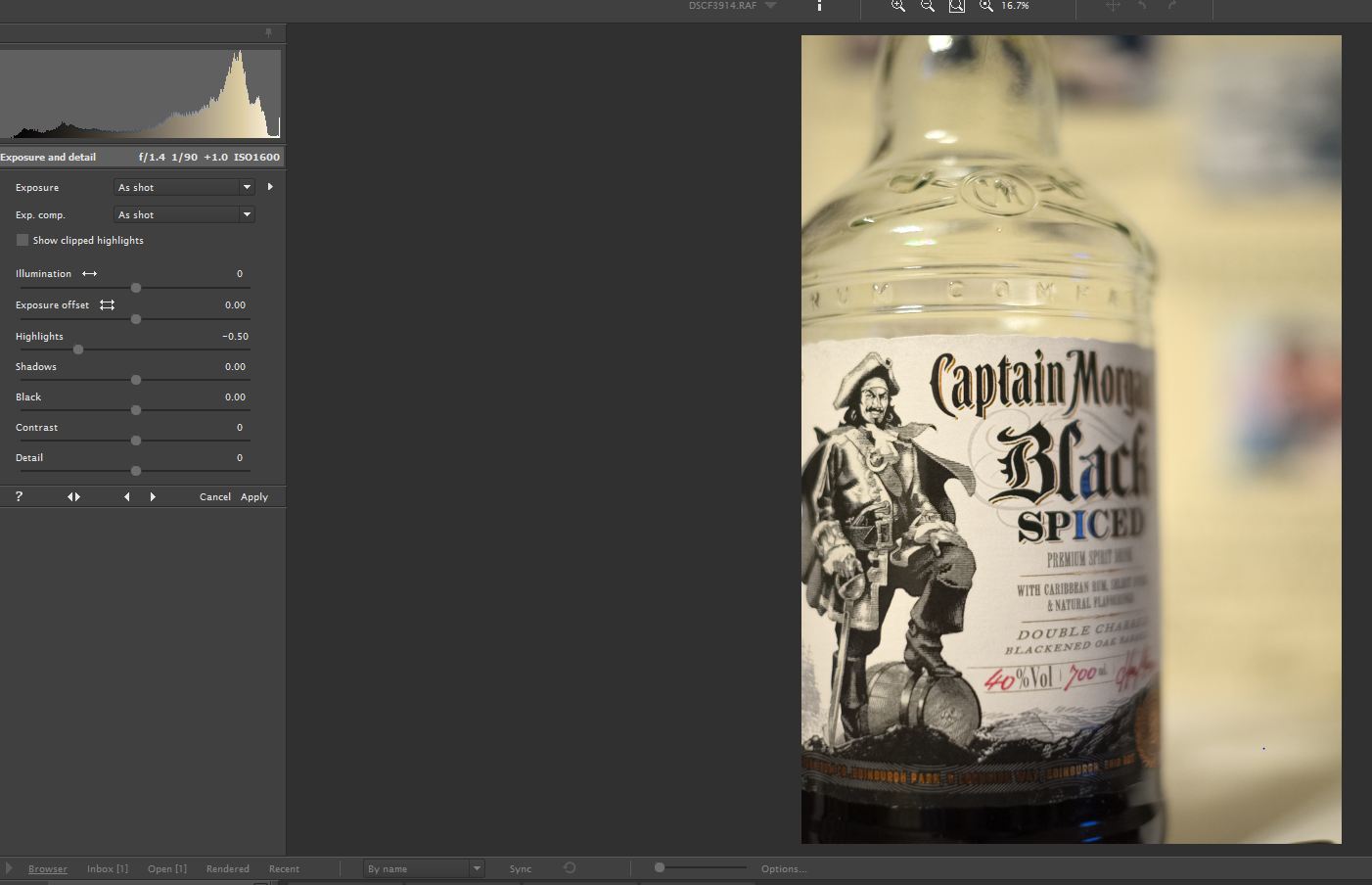Click the f/1.4 1/90 +1.0 ISO1600 readout

click(209, 157)
